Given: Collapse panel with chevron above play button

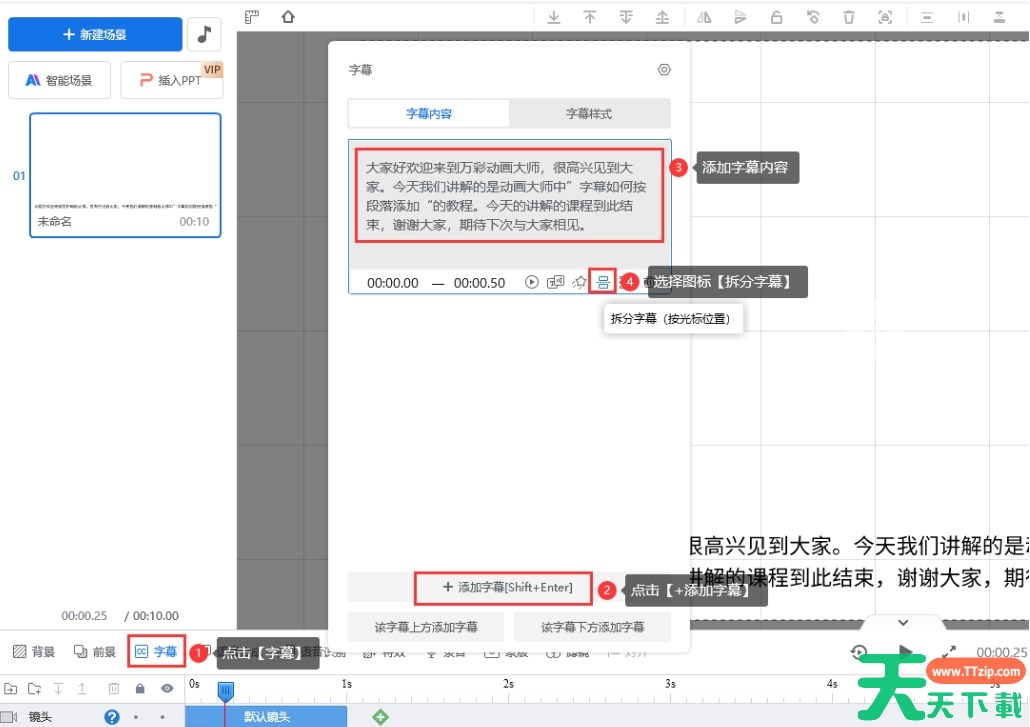Looking at the screenshot, I should [901, 623].
